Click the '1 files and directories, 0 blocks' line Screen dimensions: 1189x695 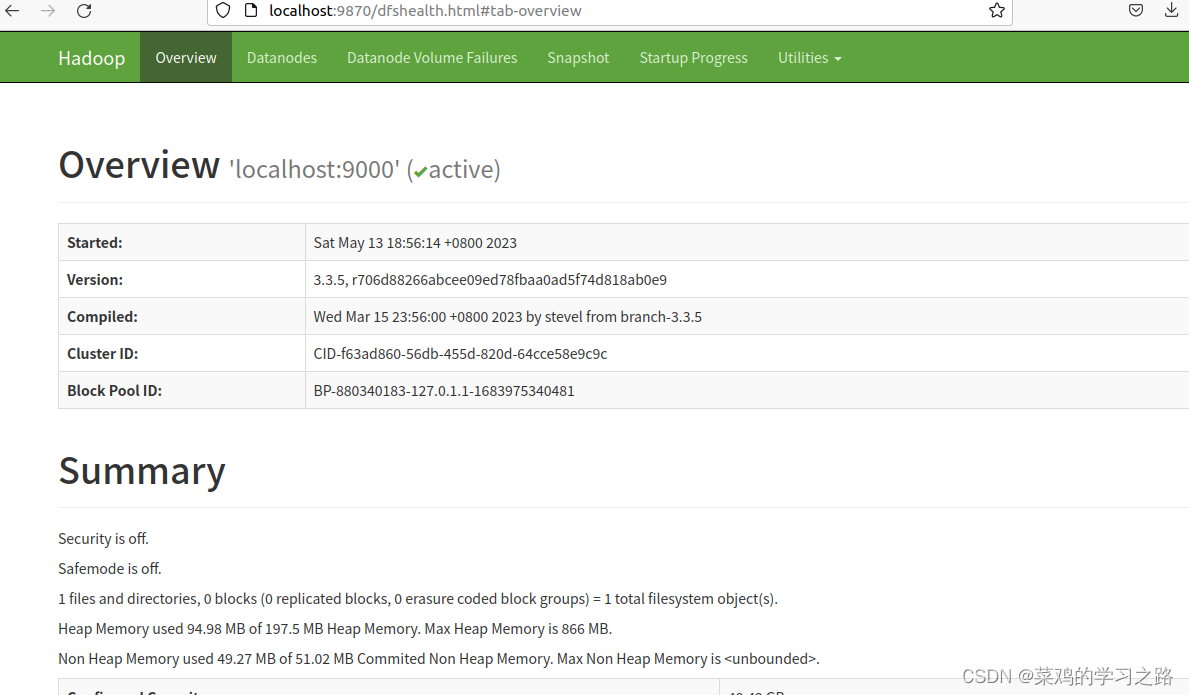tap(418, 599)
